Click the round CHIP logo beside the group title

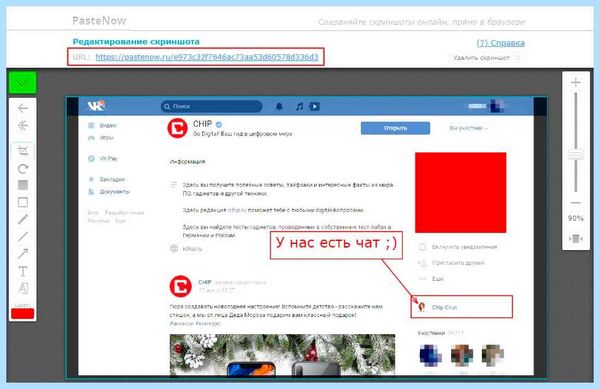[x=178, y=128]
